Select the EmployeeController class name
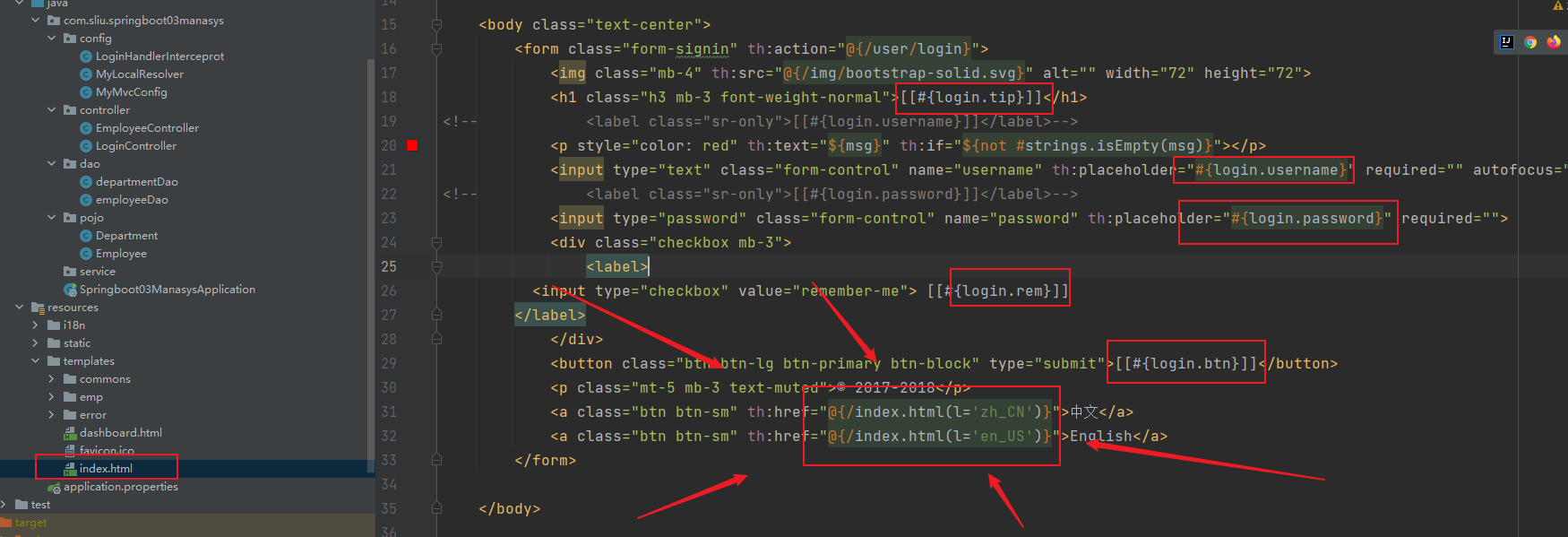The image size is (1568, 537). [x=147, y=128]
